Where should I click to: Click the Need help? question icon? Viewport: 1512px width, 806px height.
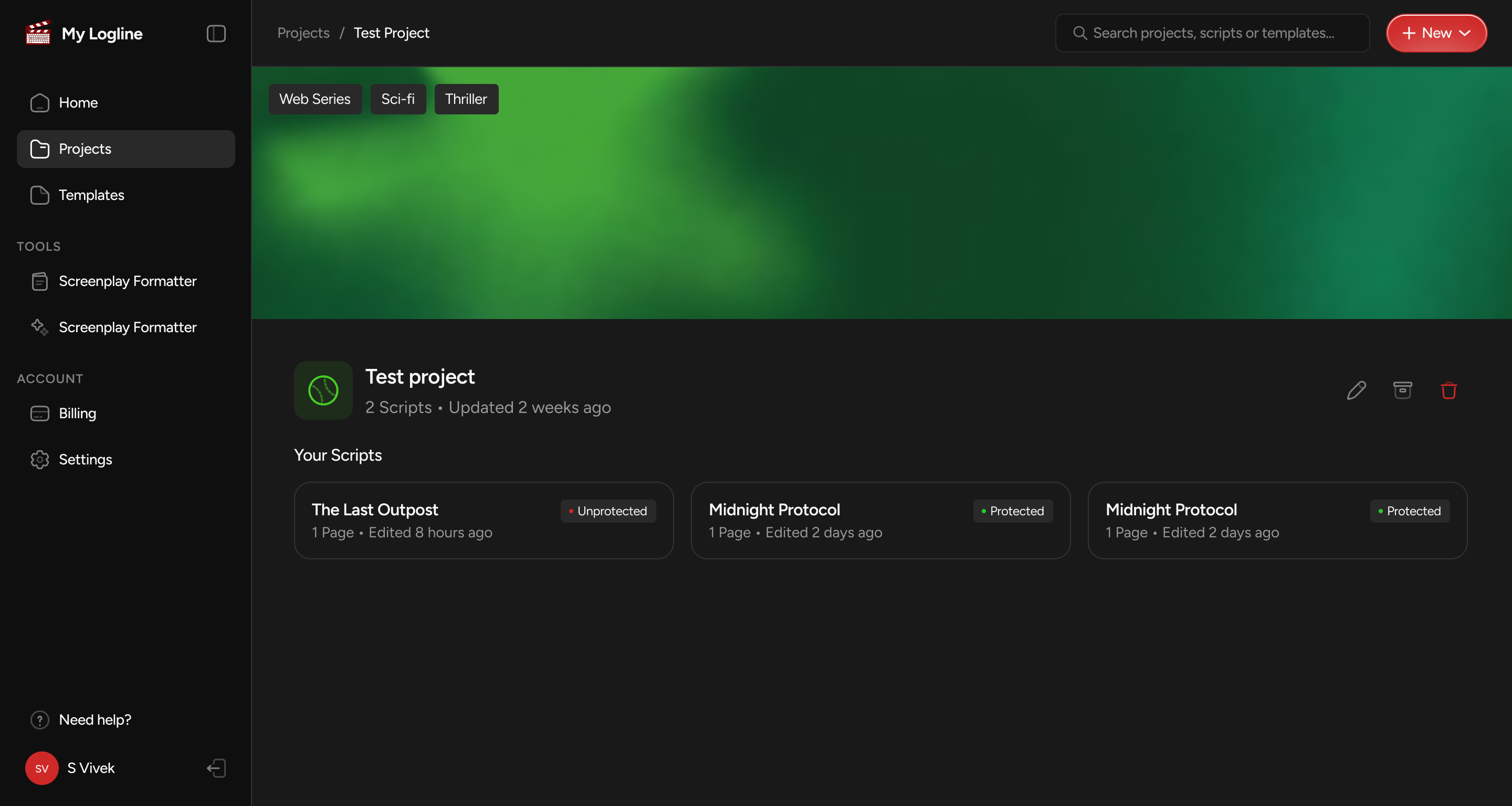coord(39,720)
